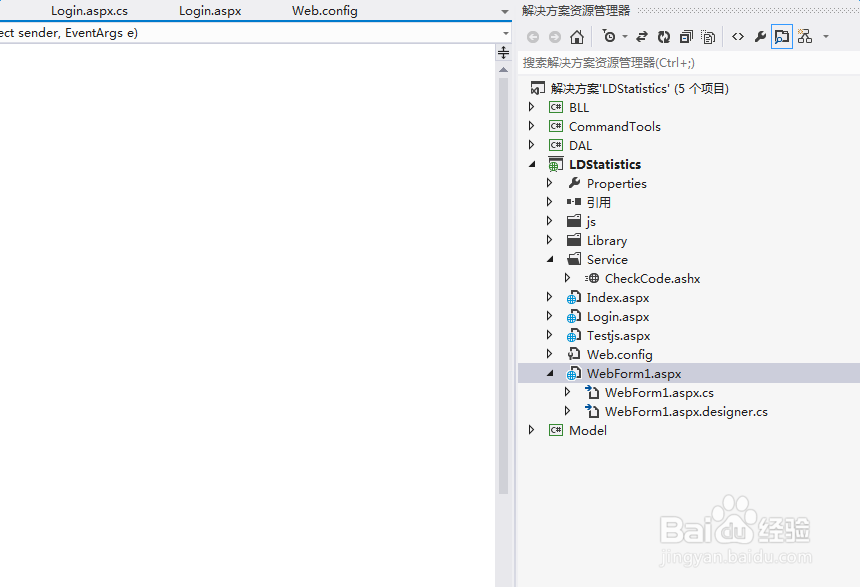Expand the Testjs.aspx node
860x587 pixels.
coord(550,335)
